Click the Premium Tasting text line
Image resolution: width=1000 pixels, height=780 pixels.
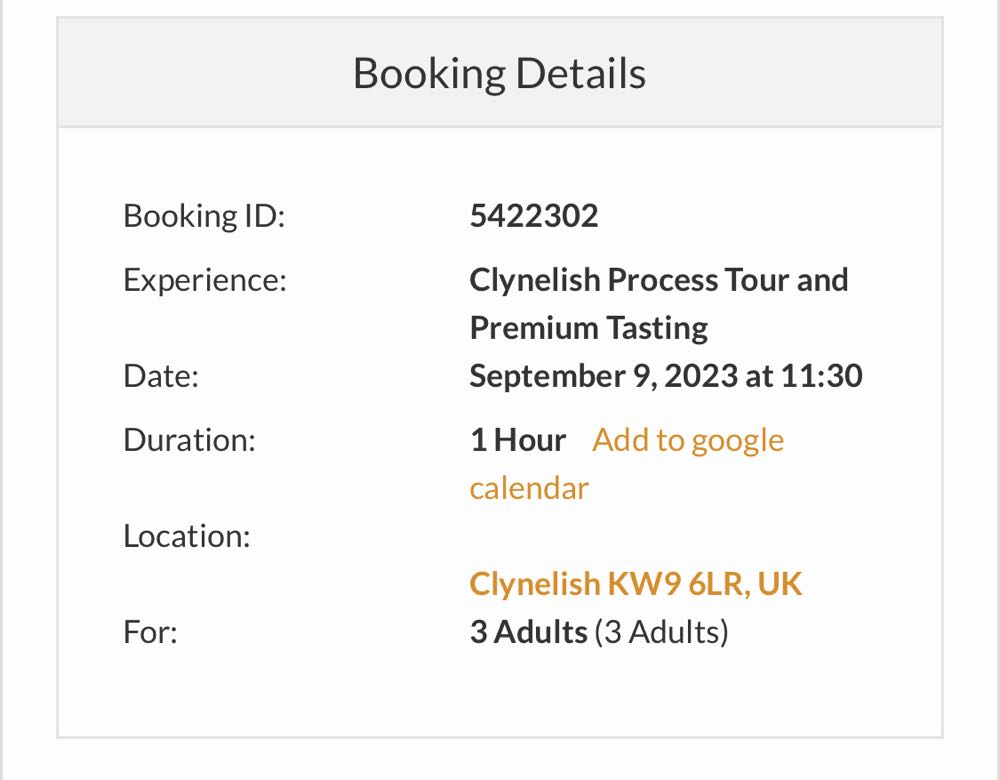click(x=588, y=328)
